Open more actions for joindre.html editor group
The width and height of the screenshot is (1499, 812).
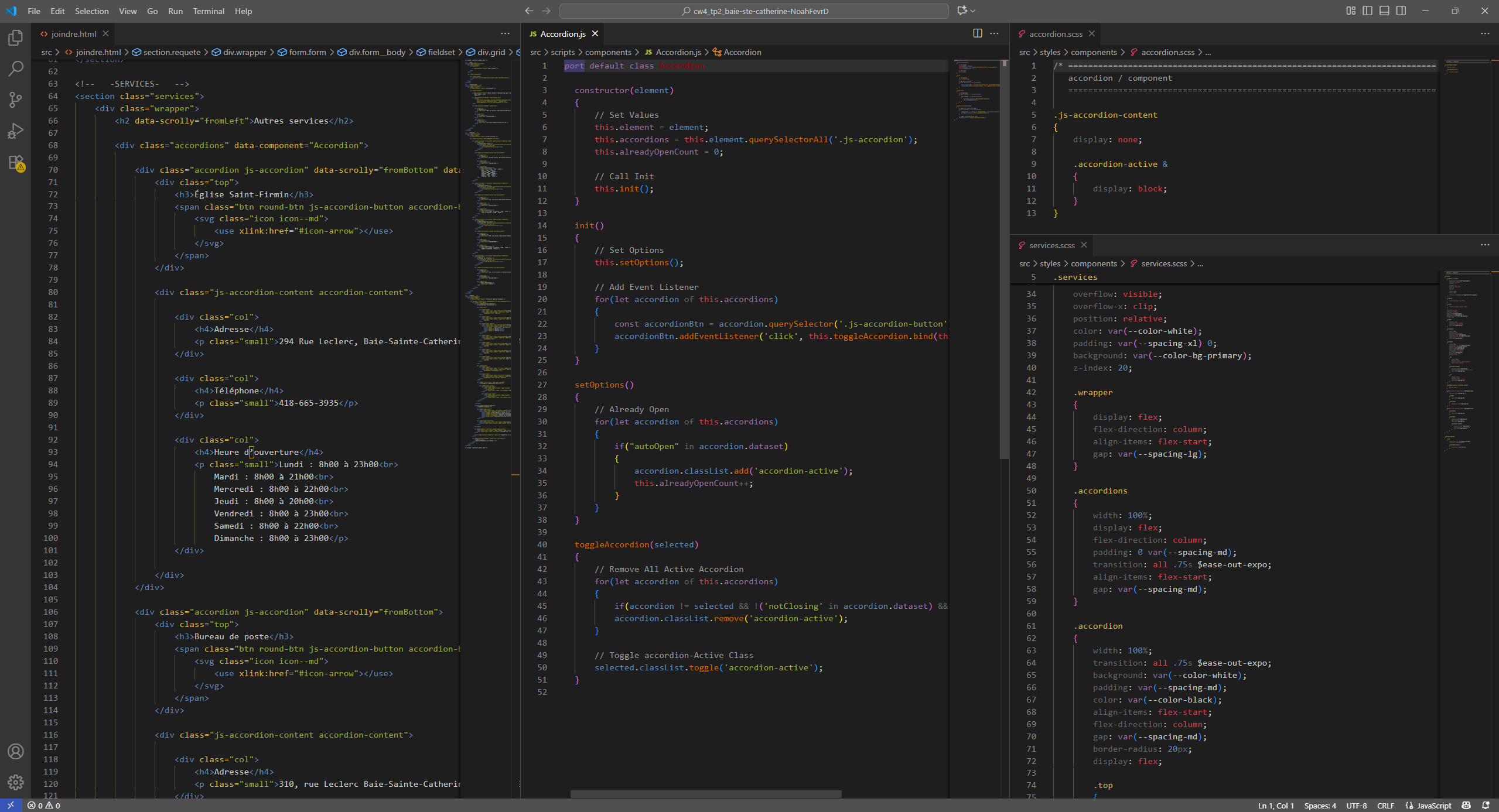(505, 33)
